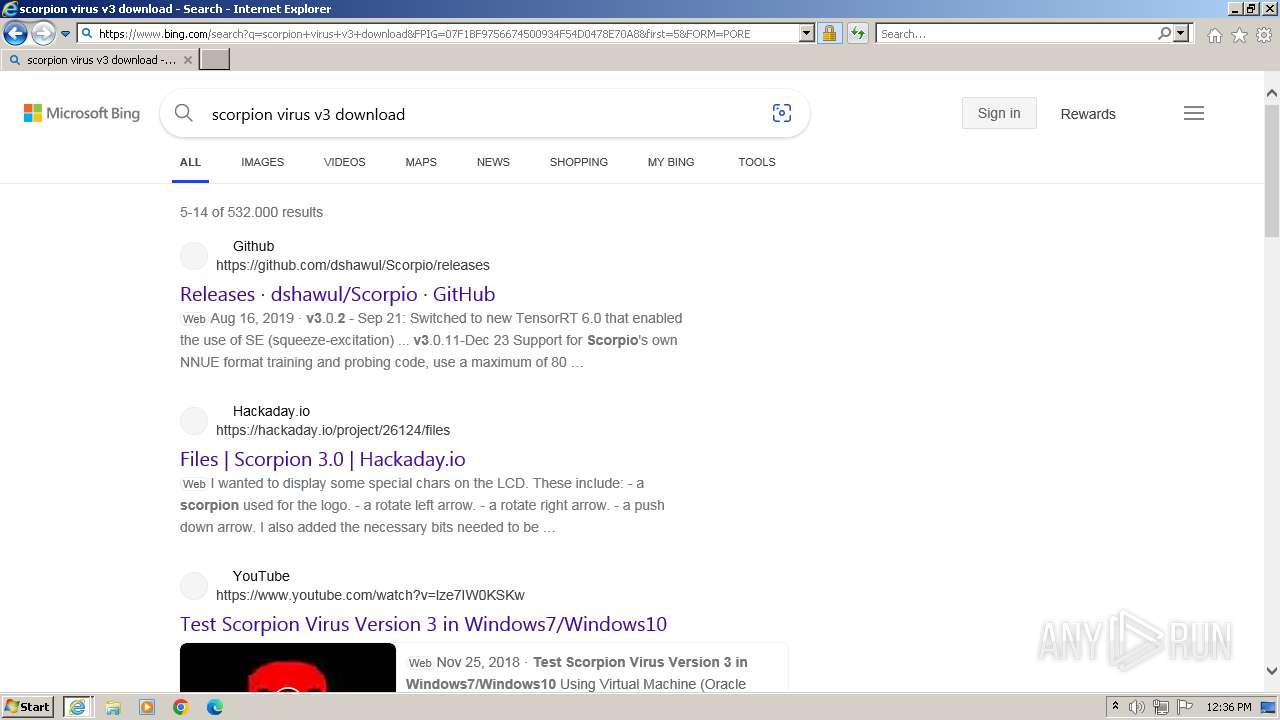Open the Releases dshawul/Scorpio GitHub link
1280x720 pixels.
click(337, 294)
